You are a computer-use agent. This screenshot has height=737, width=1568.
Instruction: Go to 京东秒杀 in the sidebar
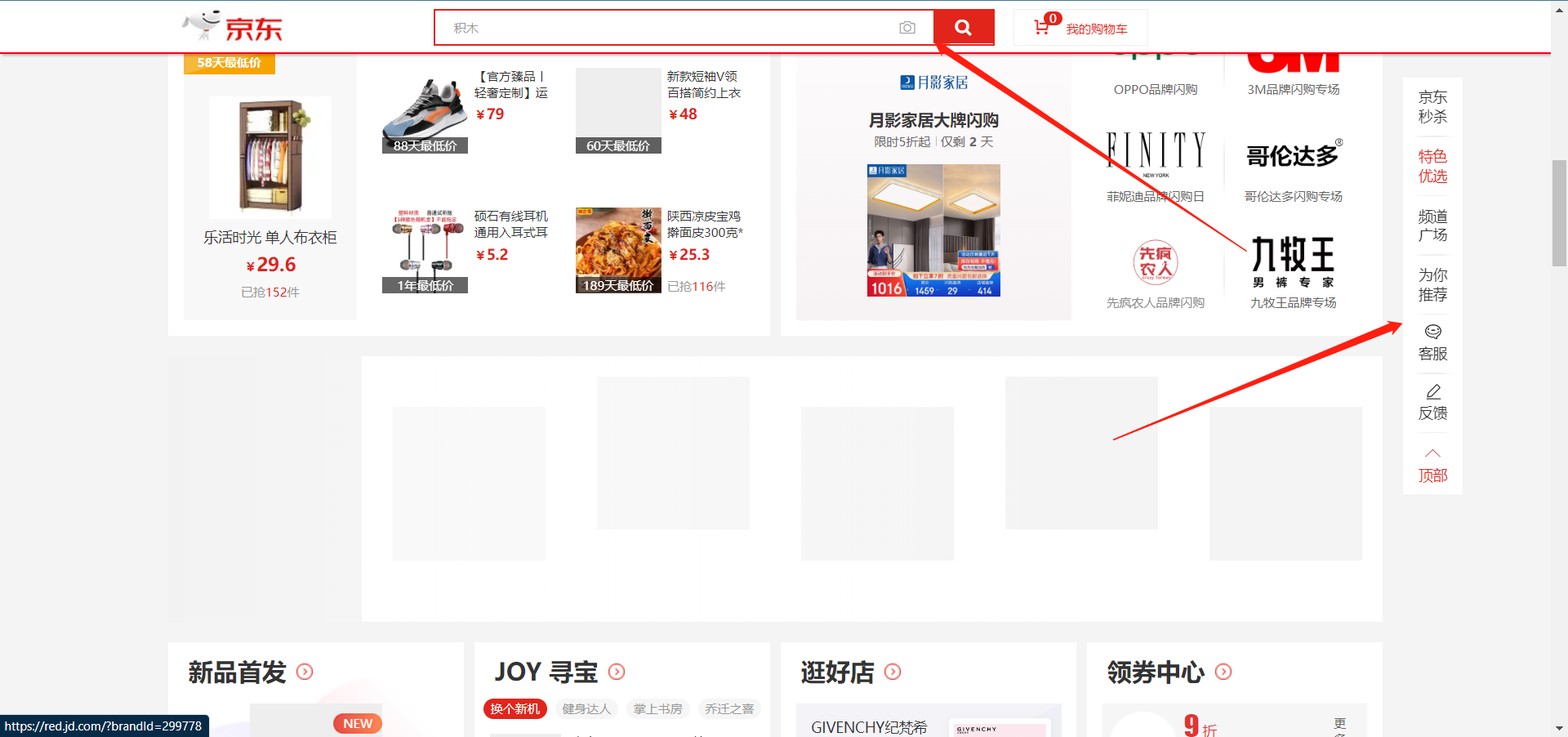[x=1433, y=107]
